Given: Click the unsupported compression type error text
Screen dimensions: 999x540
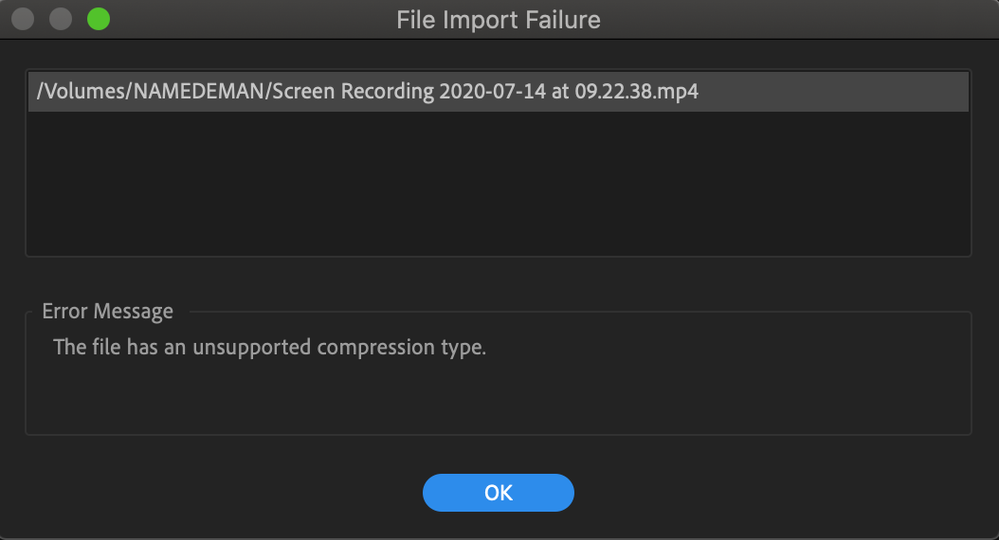Looking at the screenshot, I should pyautogui.click(x=269, y=348).
